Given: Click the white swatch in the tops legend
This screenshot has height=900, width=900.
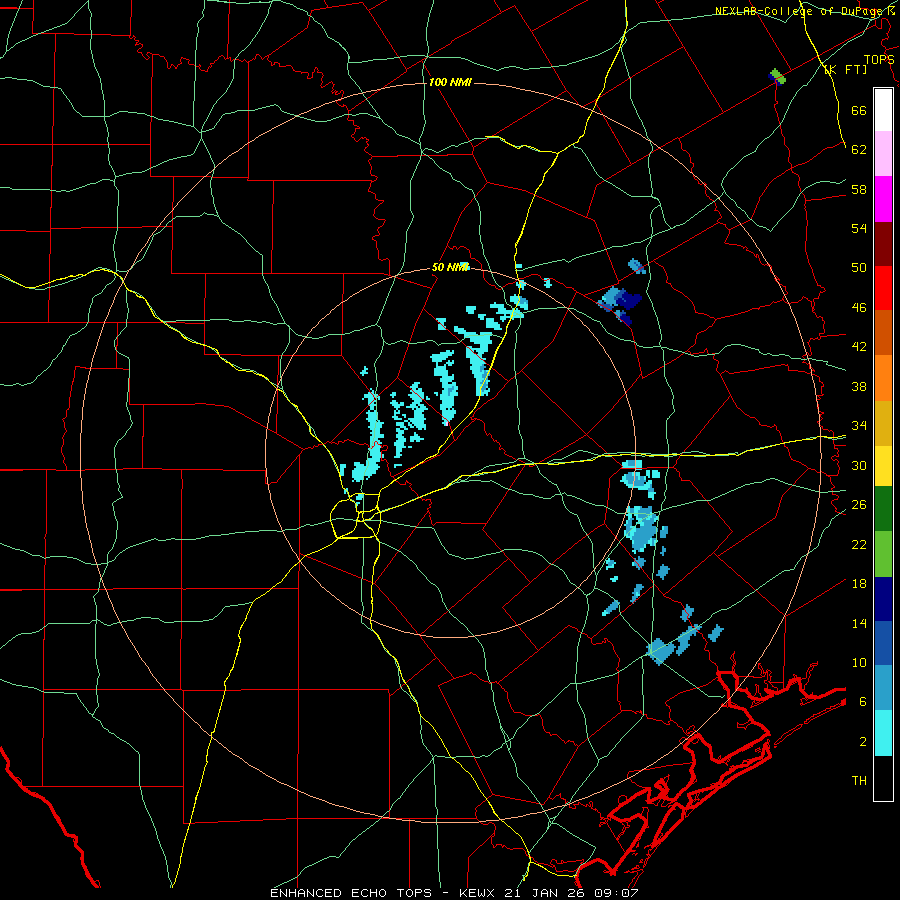Looking at the screenshot, I should pos(883,110).
